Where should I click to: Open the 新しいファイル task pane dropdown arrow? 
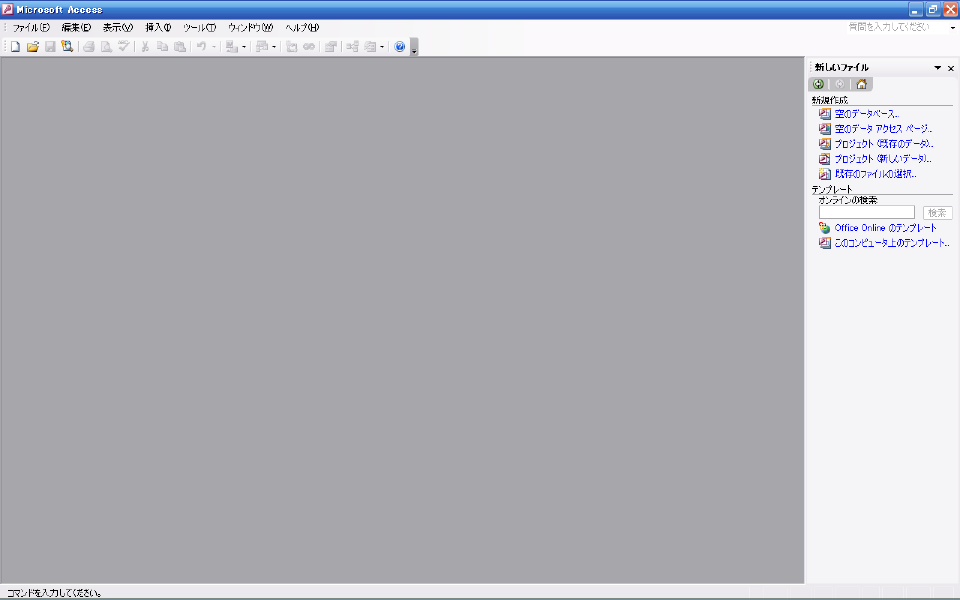click(x=937, y=67)
